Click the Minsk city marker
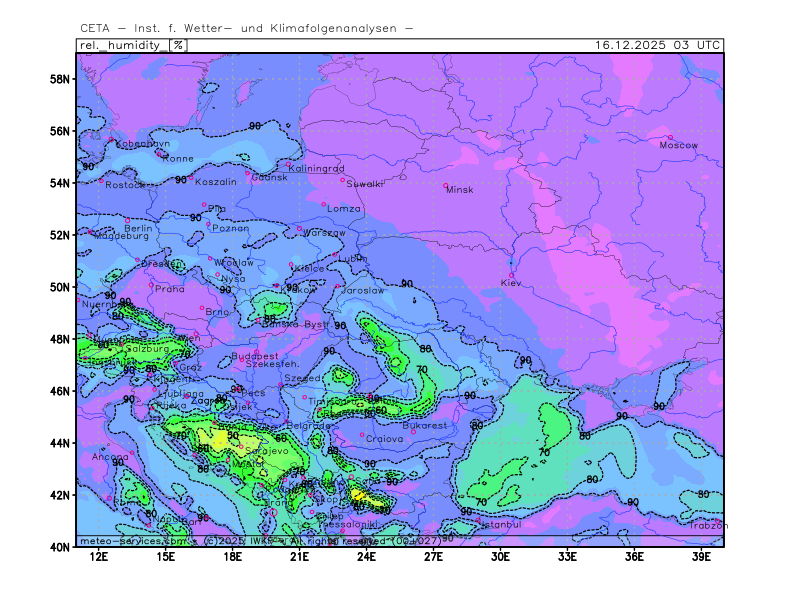Image resolution: width=800 pixels, height=600 pixels. pos(446,185)
